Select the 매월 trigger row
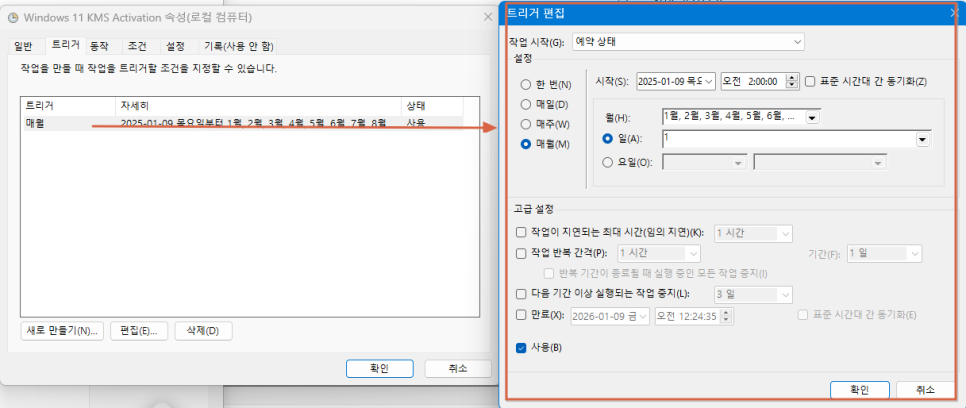Screen dimensions: 966x408 click(x=242, y=123)
